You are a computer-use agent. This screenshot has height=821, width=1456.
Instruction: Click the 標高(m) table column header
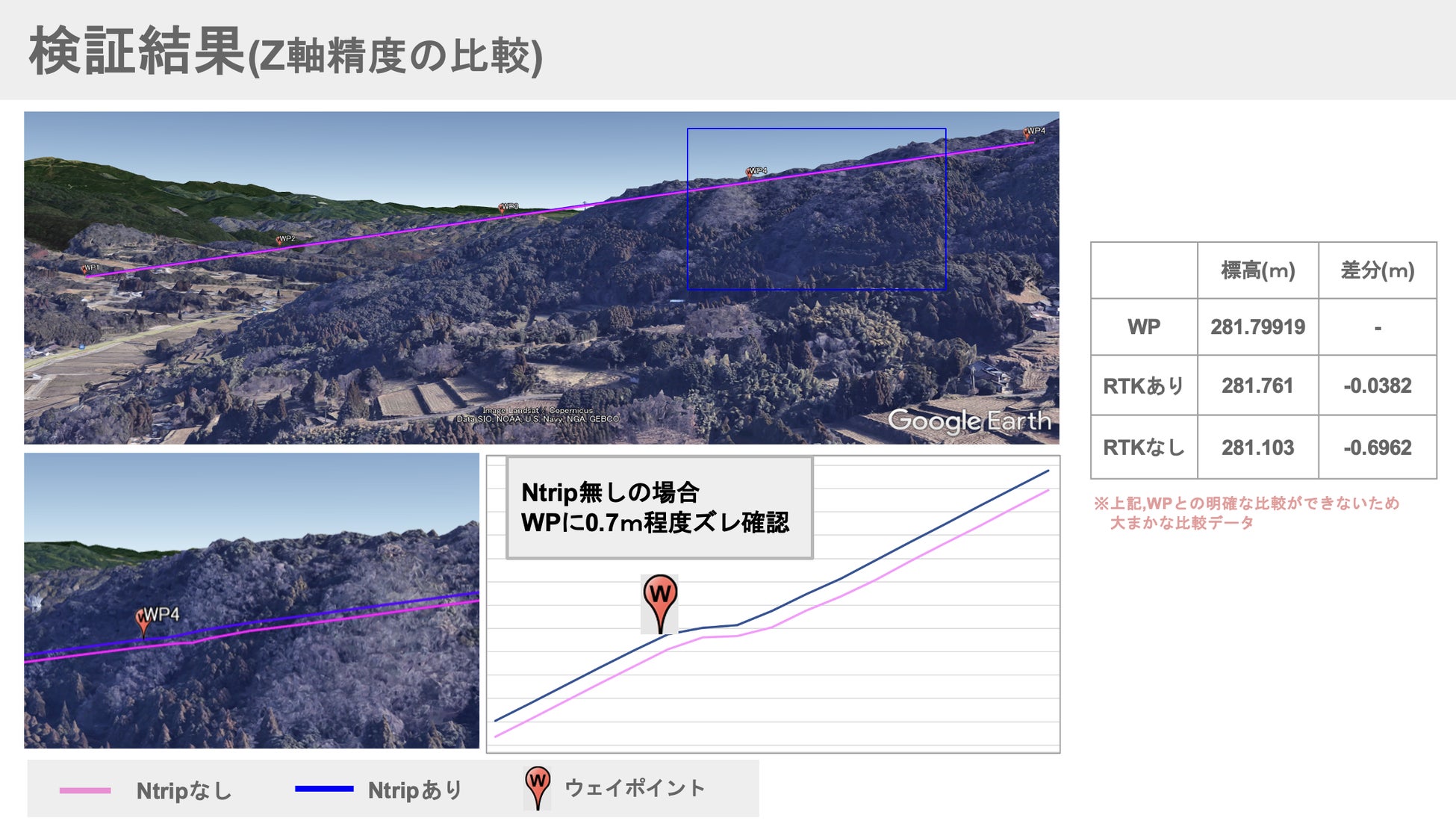point(1257,270)
